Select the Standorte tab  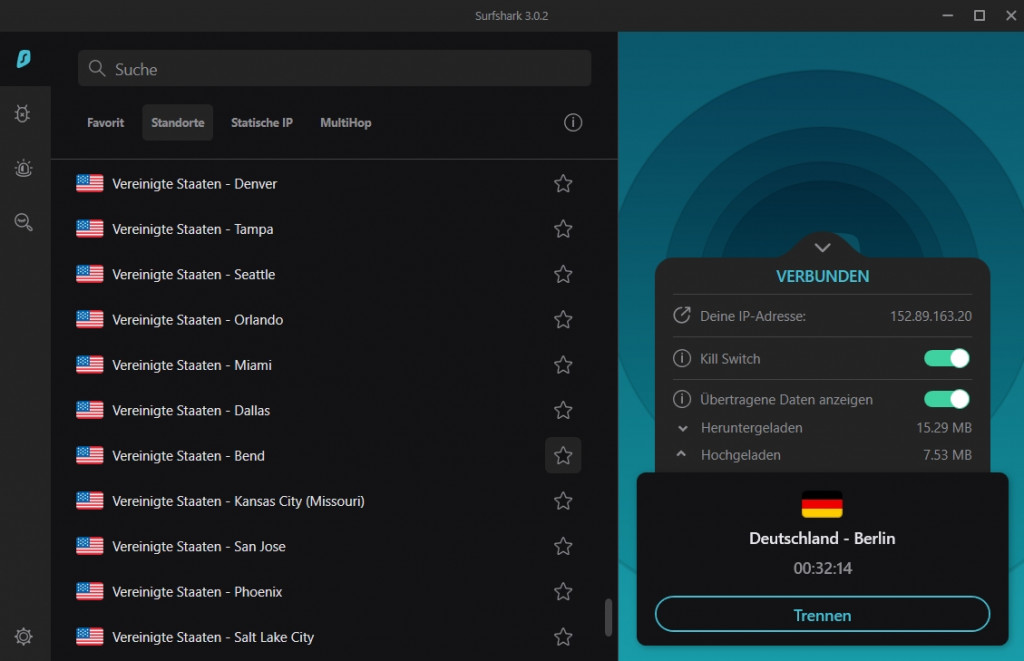[178, 123]
